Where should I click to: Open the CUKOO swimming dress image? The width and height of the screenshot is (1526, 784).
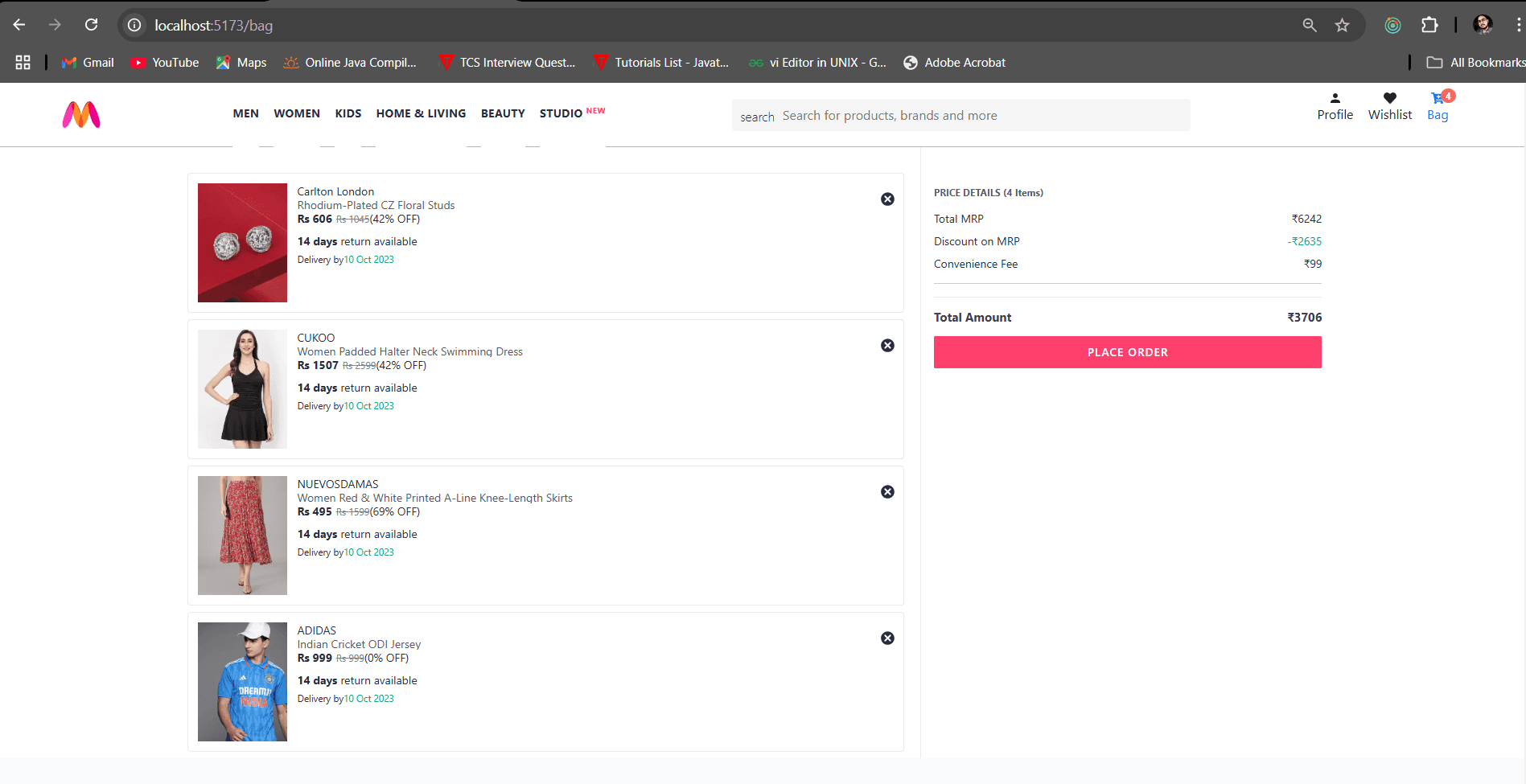[x=242, y=389]
